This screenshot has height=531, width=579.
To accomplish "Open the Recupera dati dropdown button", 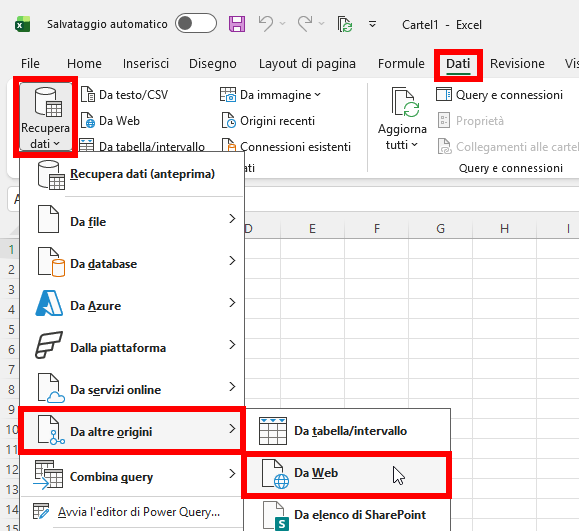I will (x=45, y=117).
